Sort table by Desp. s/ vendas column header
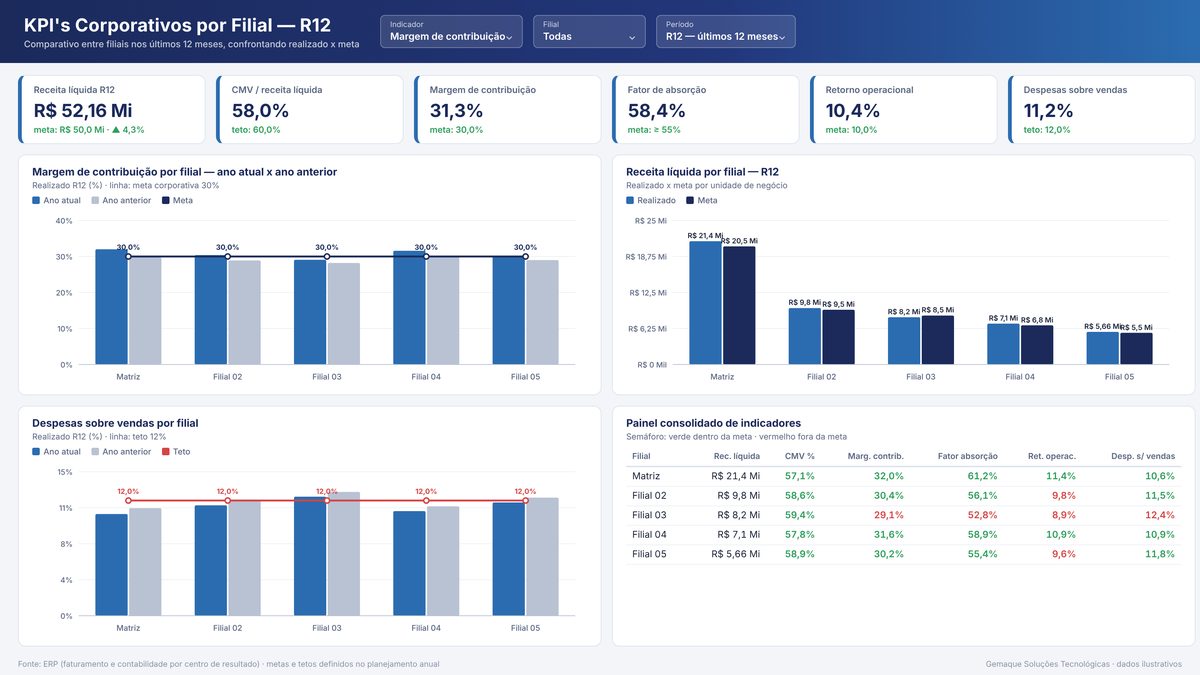Viewport: 1200px width, 675px height. (1143, 456)
